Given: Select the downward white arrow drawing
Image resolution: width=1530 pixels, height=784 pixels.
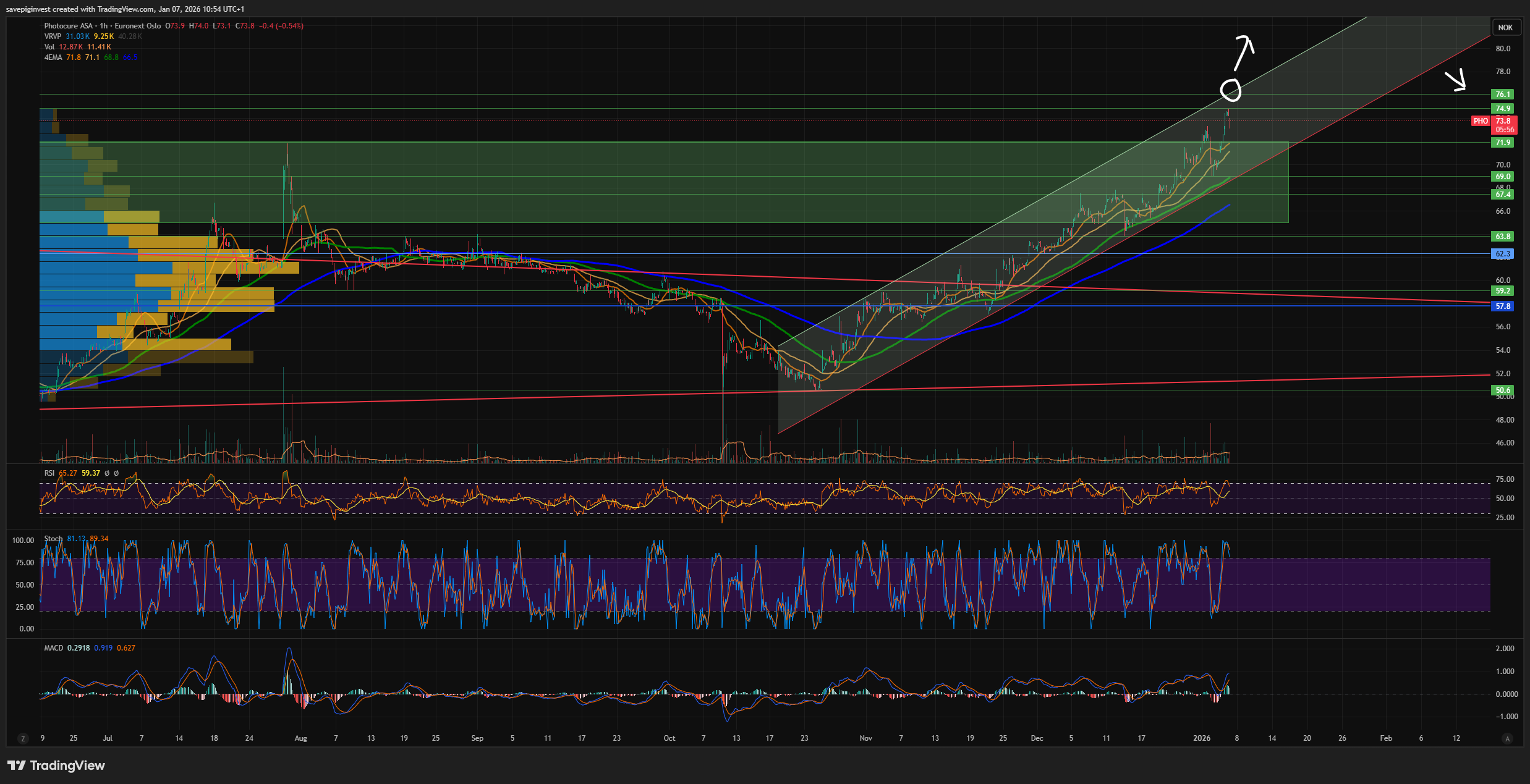Looking at the screenshot, I should (x=1456, y=82).
